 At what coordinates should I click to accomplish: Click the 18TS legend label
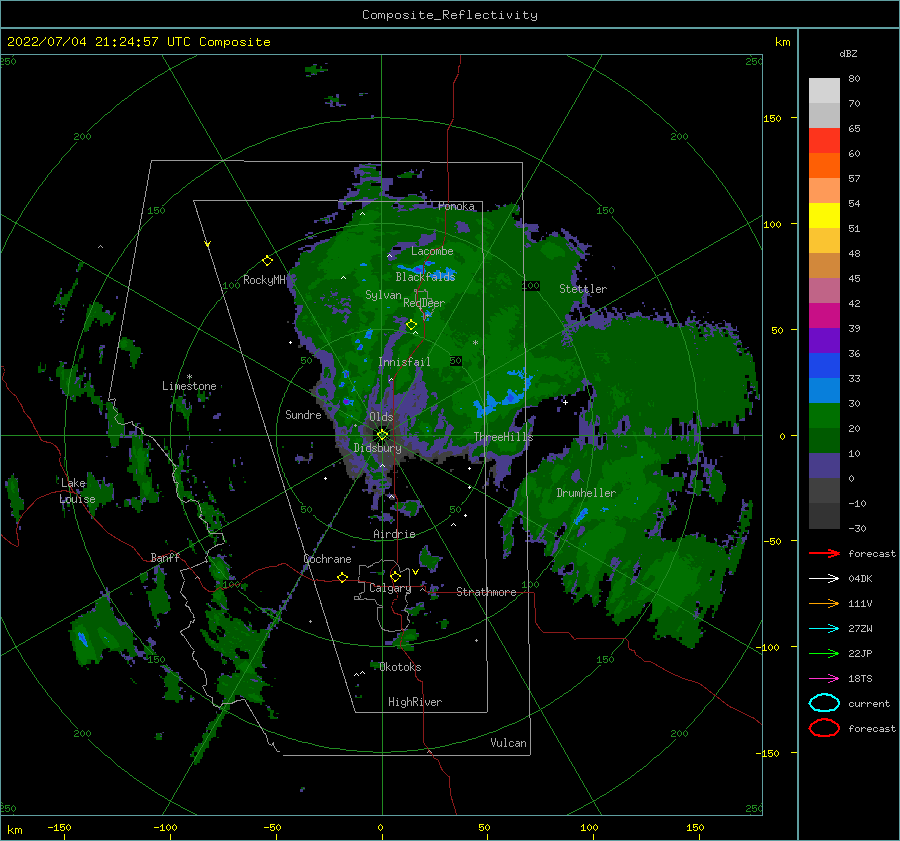point(860,679)
